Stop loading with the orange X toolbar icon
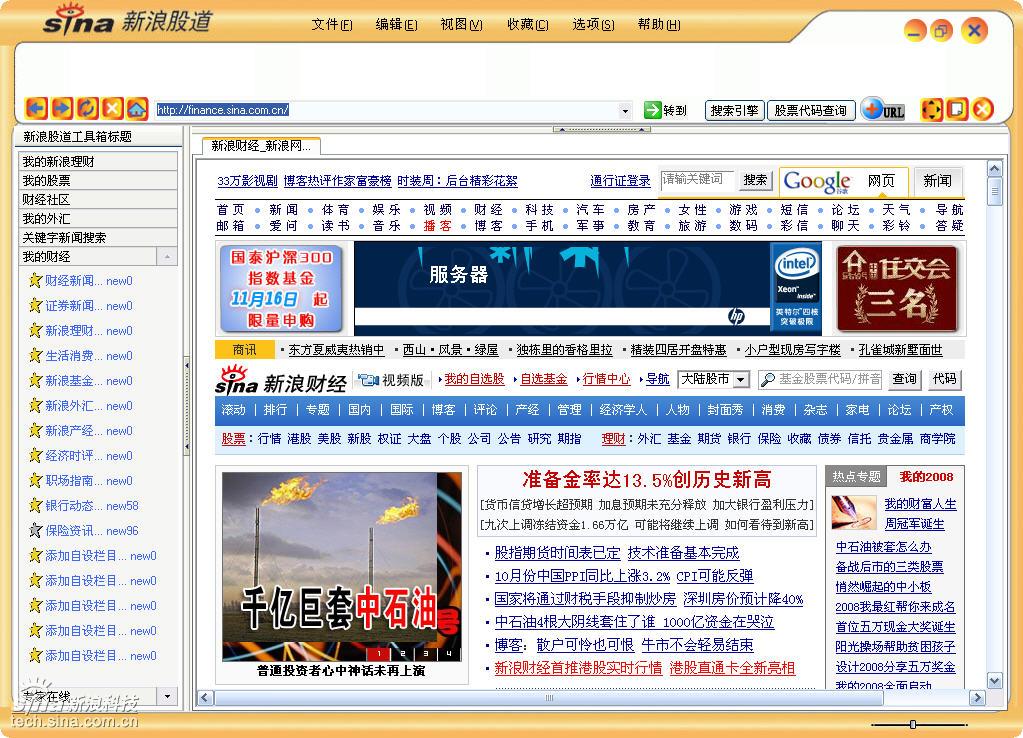Screen dimensions: 1023x738 tap(112, 108)
